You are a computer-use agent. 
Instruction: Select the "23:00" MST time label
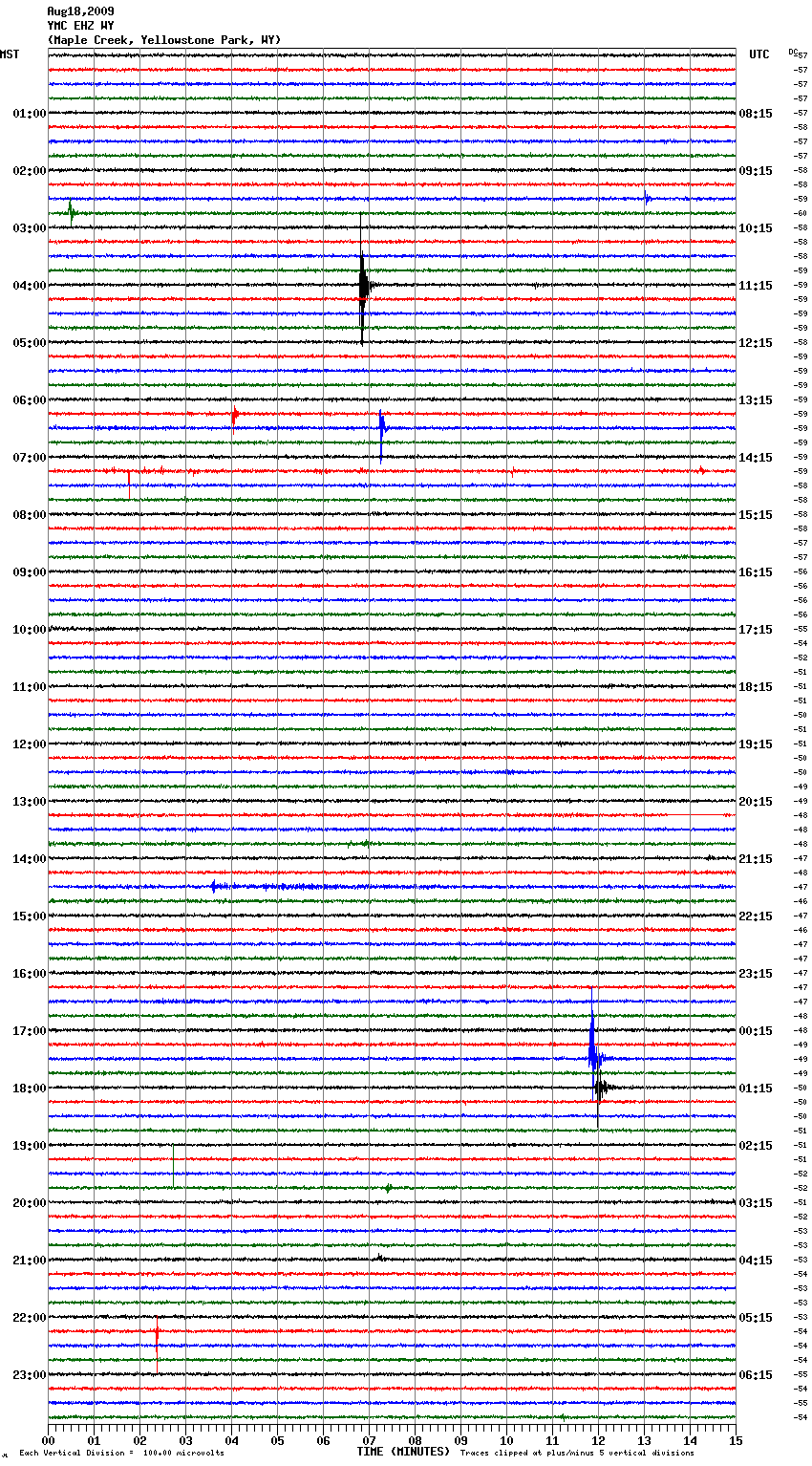click(30, 1375)
